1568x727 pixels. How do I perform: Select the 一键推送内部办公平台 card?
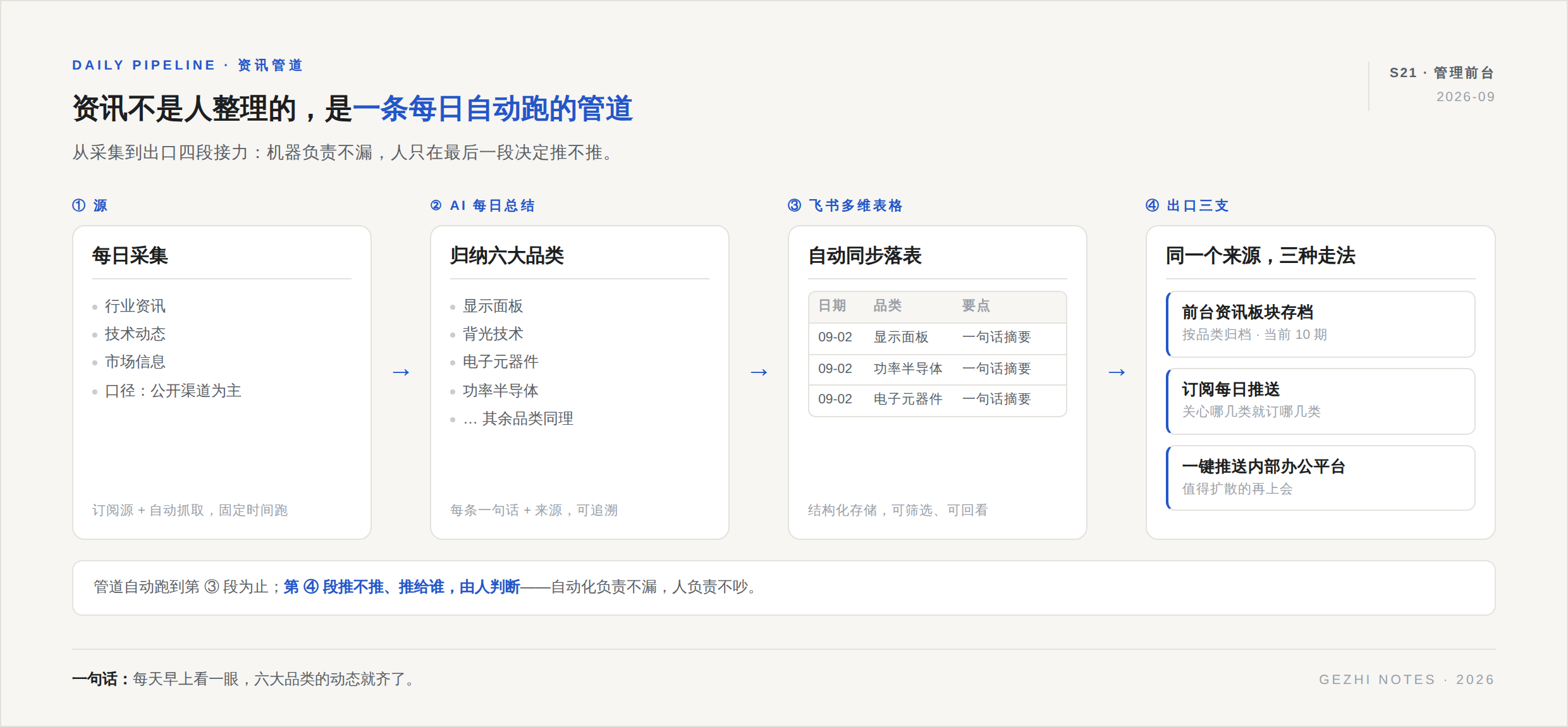(1320, 478)
